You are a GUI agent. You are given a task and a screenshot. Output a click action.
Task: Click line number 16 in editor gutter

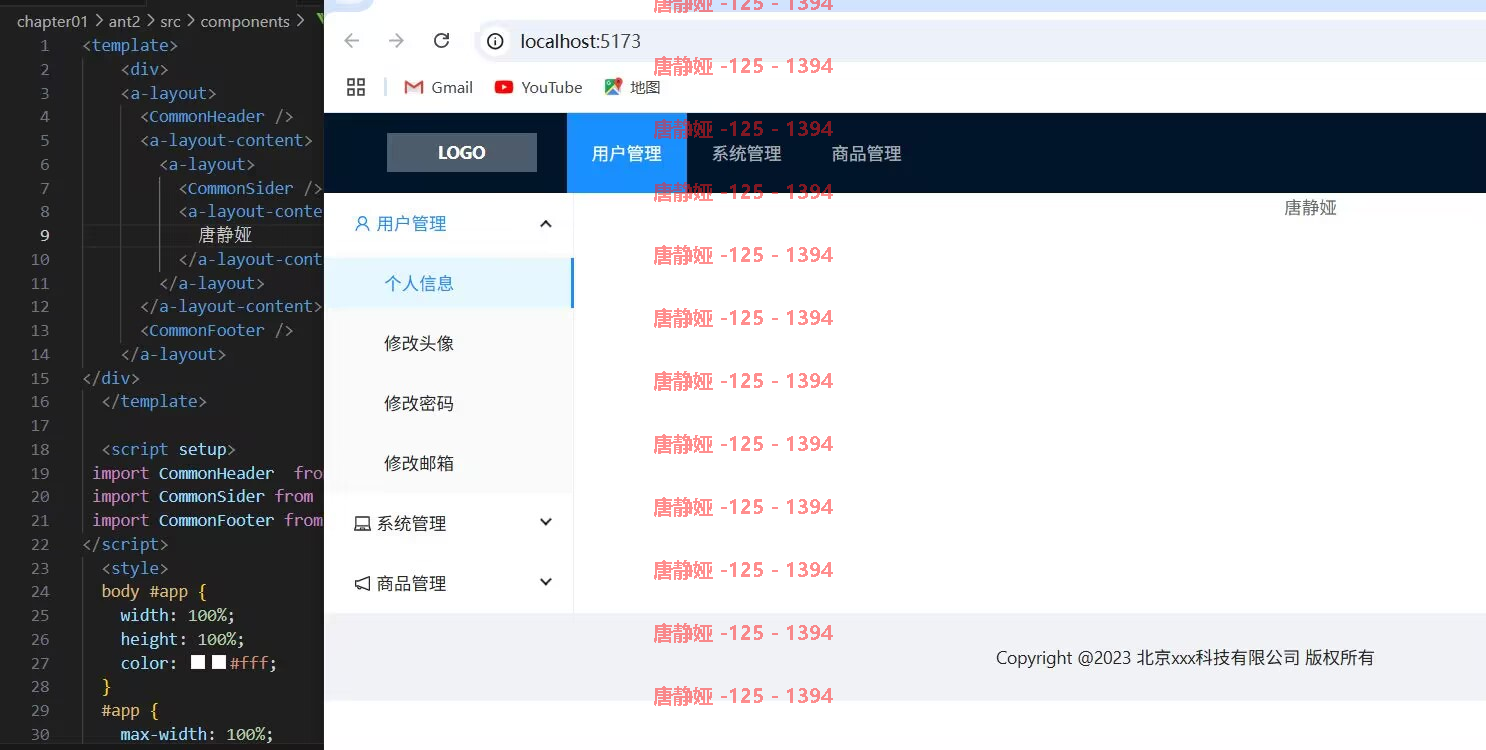click(x=40, y=402)
